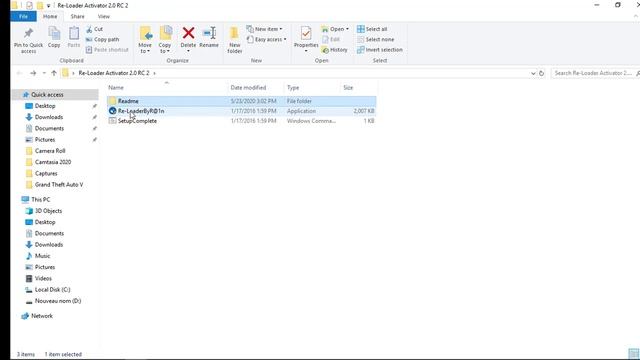Click the Copy ribbon icon
640x360 pixels.
[54, 37]
